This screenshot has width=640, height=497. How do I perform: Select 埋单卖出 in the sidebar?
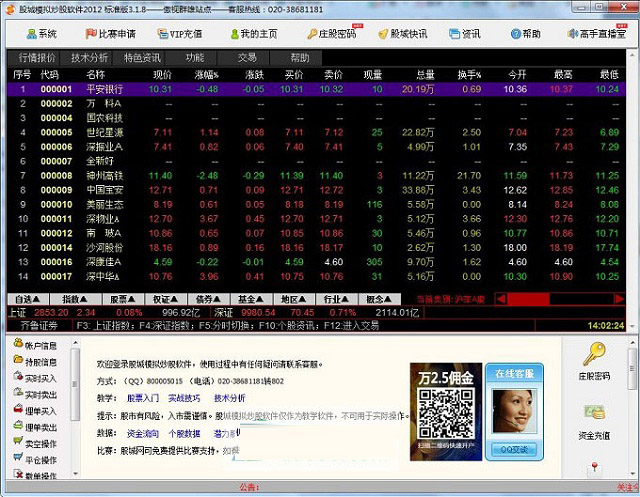35,427
